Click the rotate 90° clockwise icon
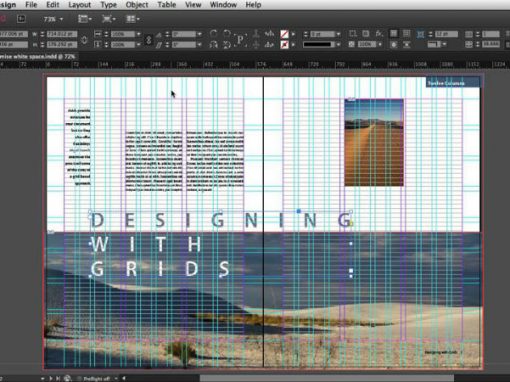This screenshot has width=510, height=382. point(214,33)
